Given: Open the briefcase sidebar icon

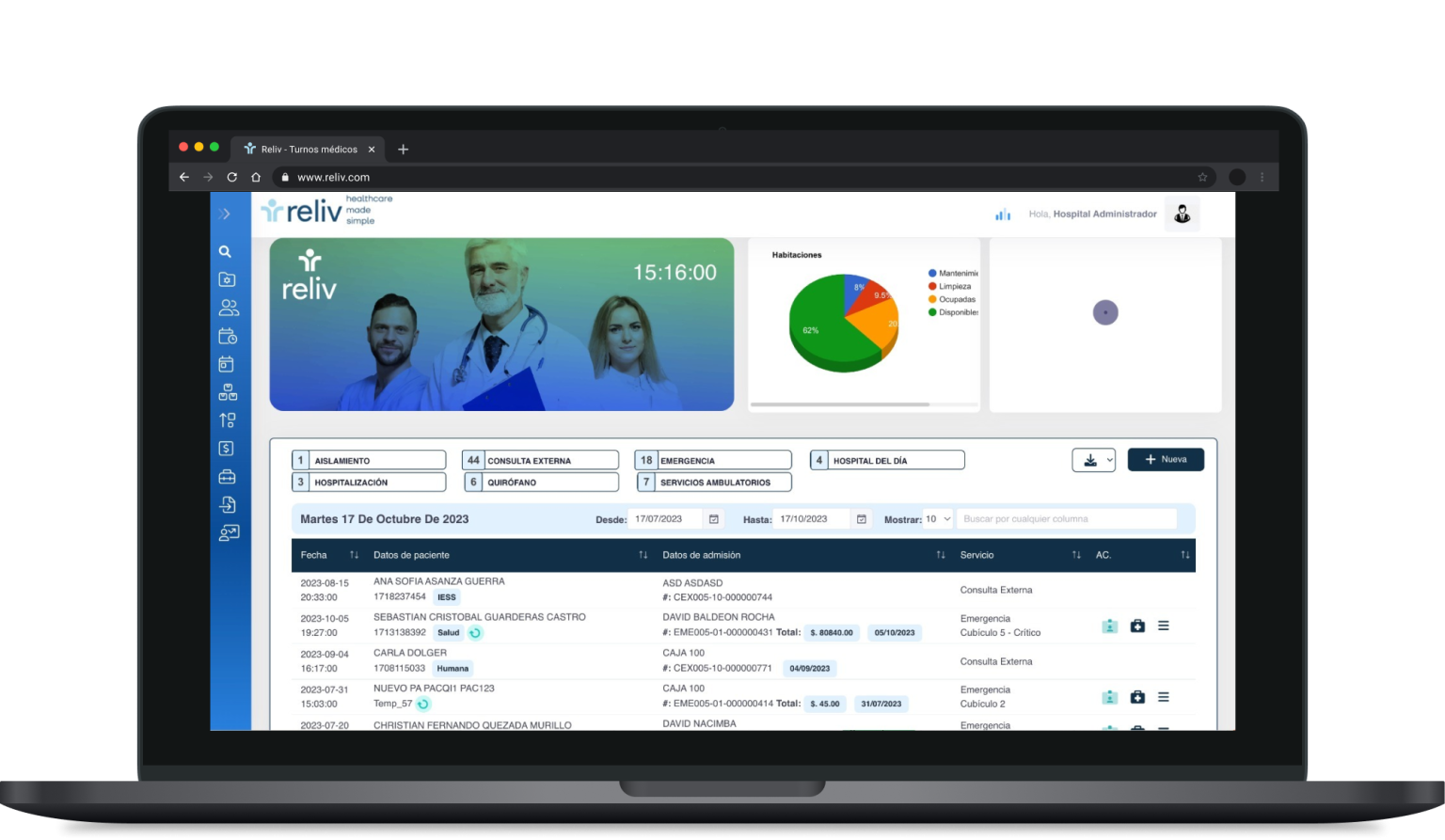Looking at the screenshot, I should coord(227,477).
